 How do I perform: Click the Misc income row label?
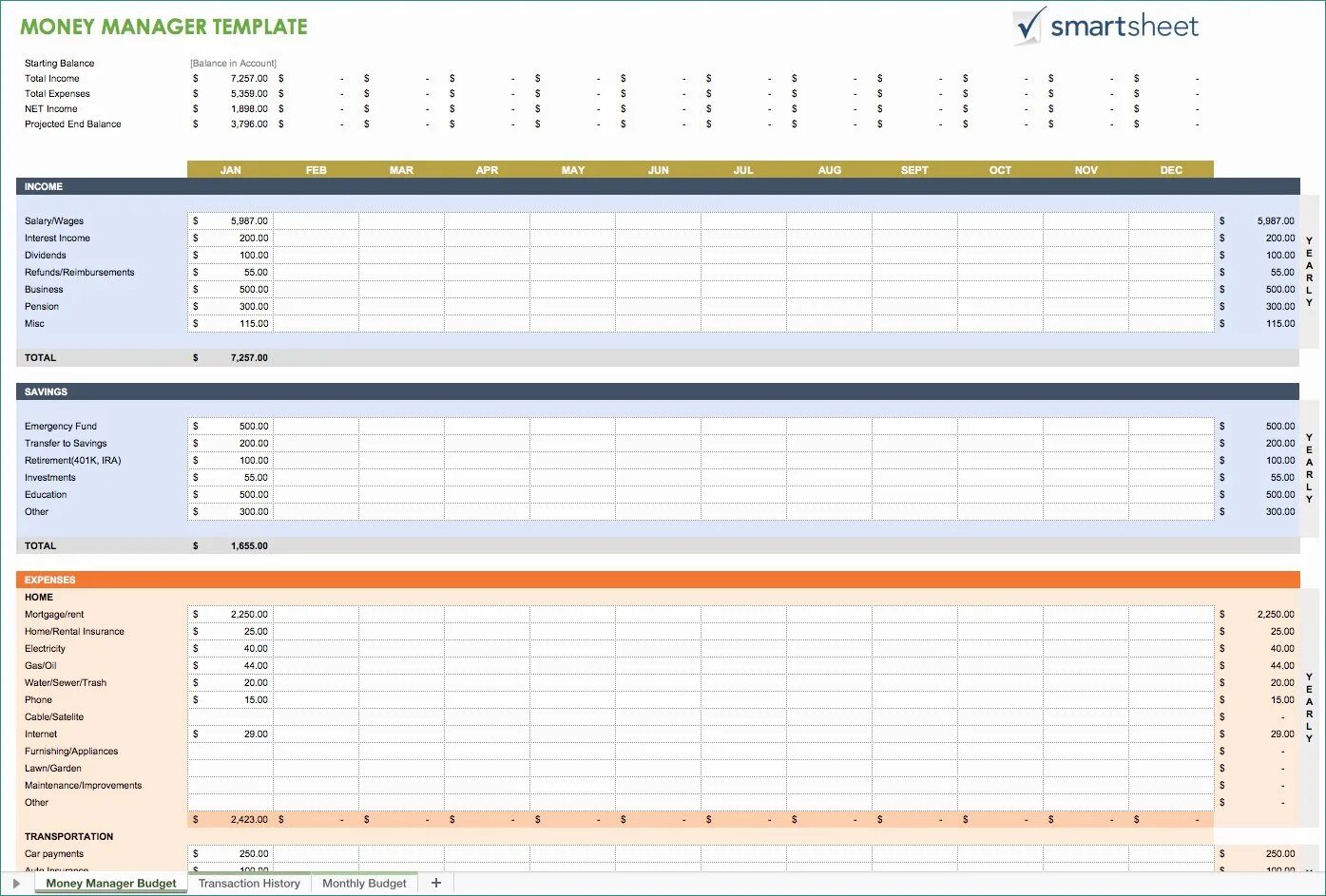tap(34, 324)
